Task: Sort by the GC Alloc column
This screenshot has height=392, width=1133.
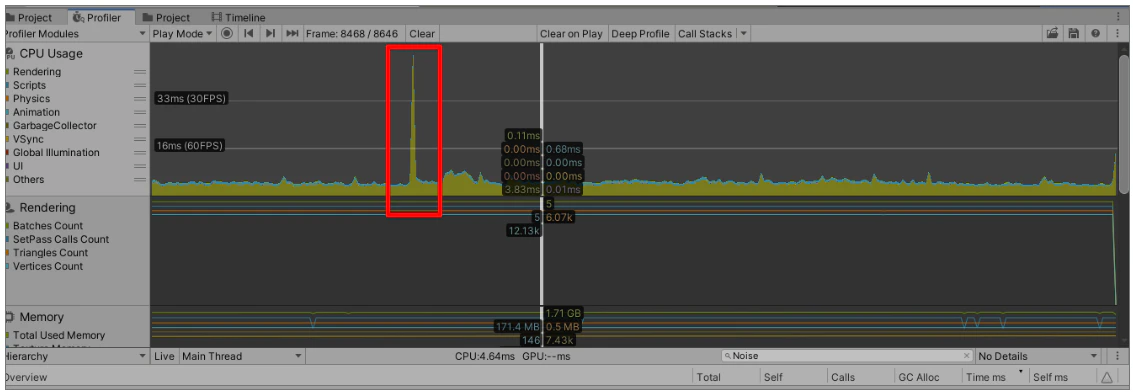Action: point(928,377)
